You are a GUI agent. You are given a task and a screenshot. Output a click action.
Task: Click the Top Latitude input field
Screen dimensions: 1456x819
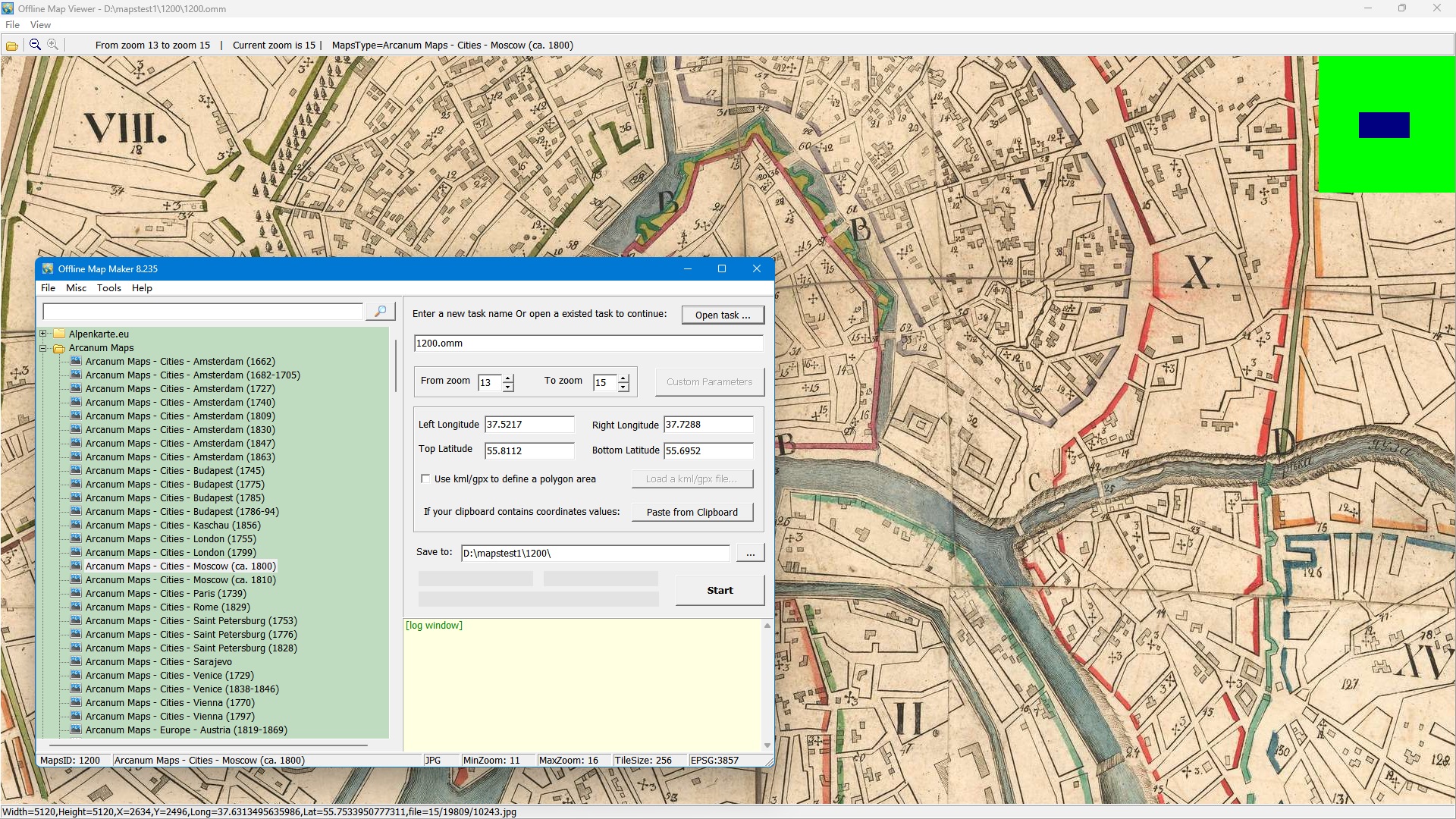click(529, 451)
